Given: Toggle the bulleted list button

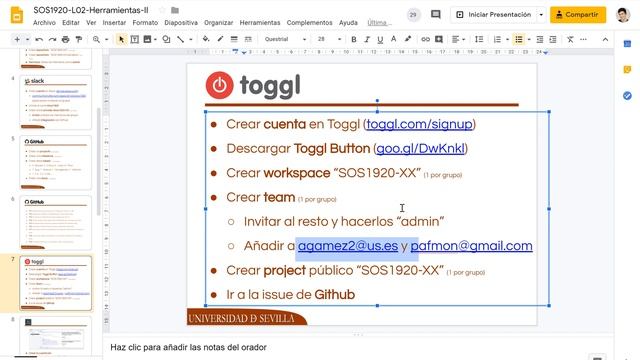Looking at the screenshot, I should 519,40.
